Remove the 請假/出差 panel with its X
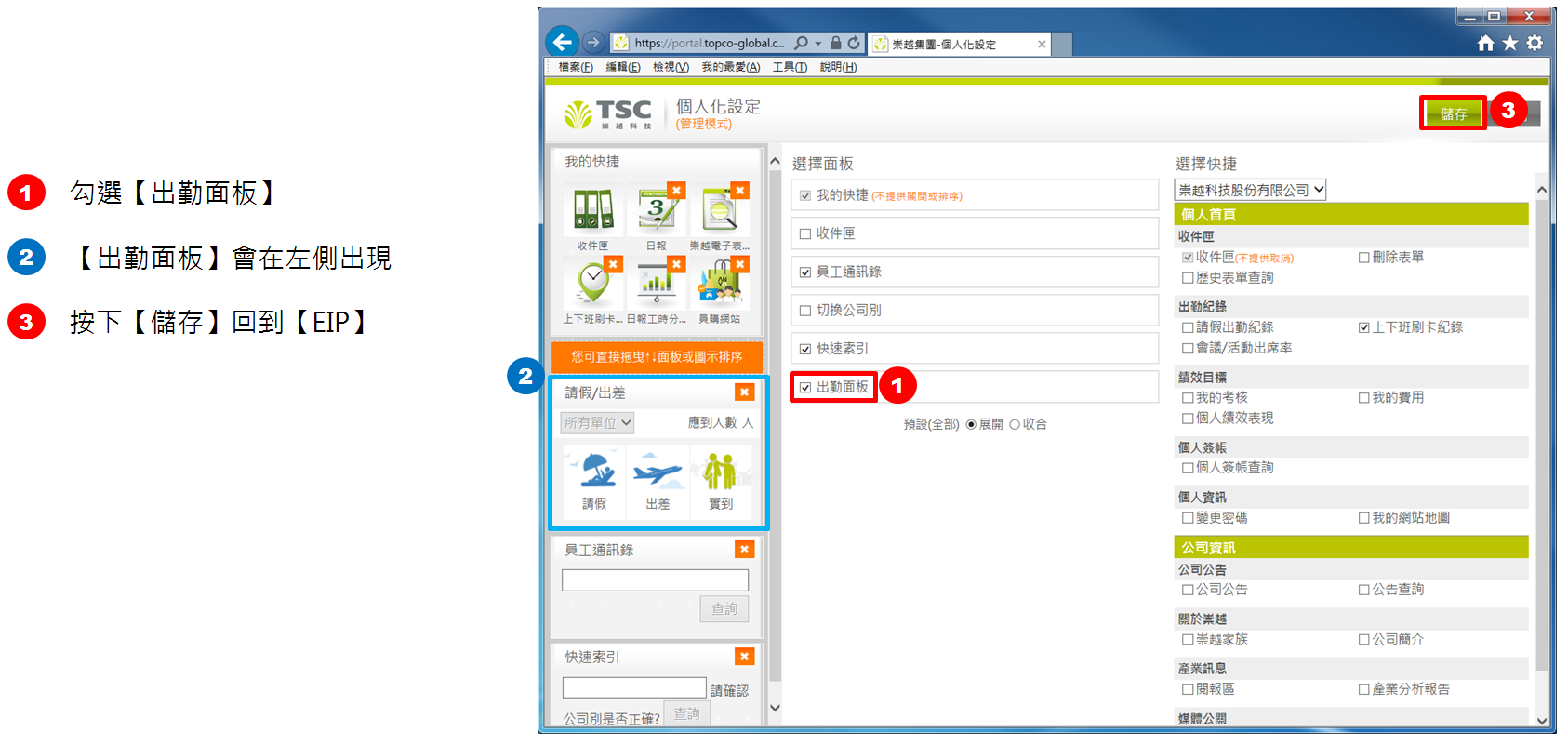 (x=744, y=392)
